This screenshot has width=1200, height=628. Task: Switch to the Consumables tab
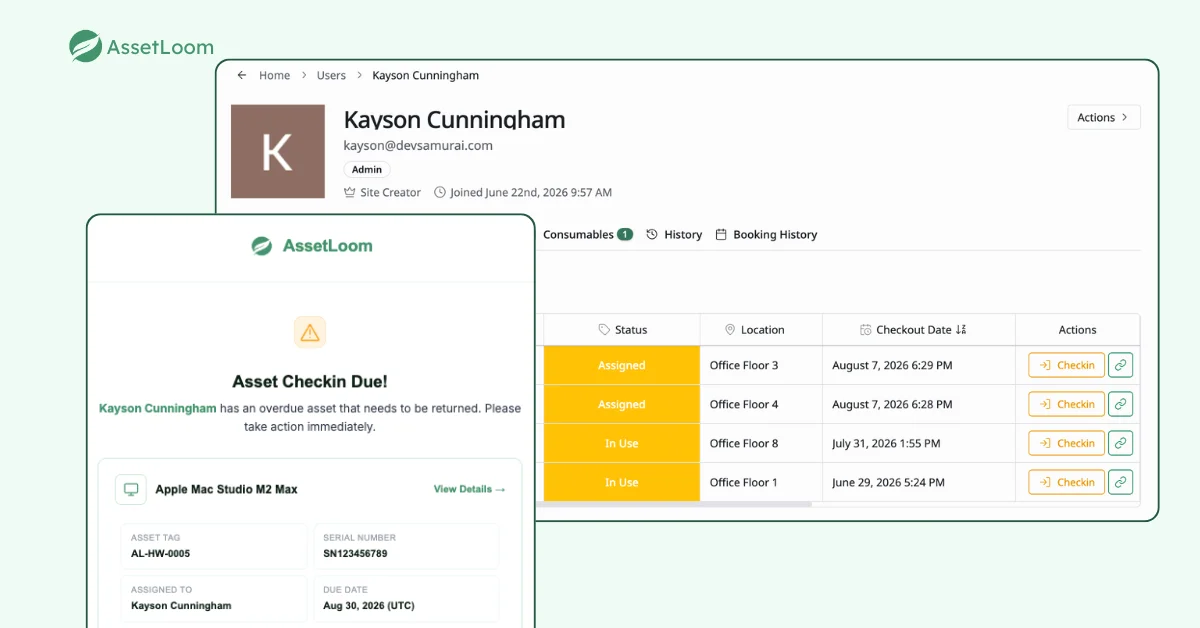pyautogui.click(x=587, y=234)
